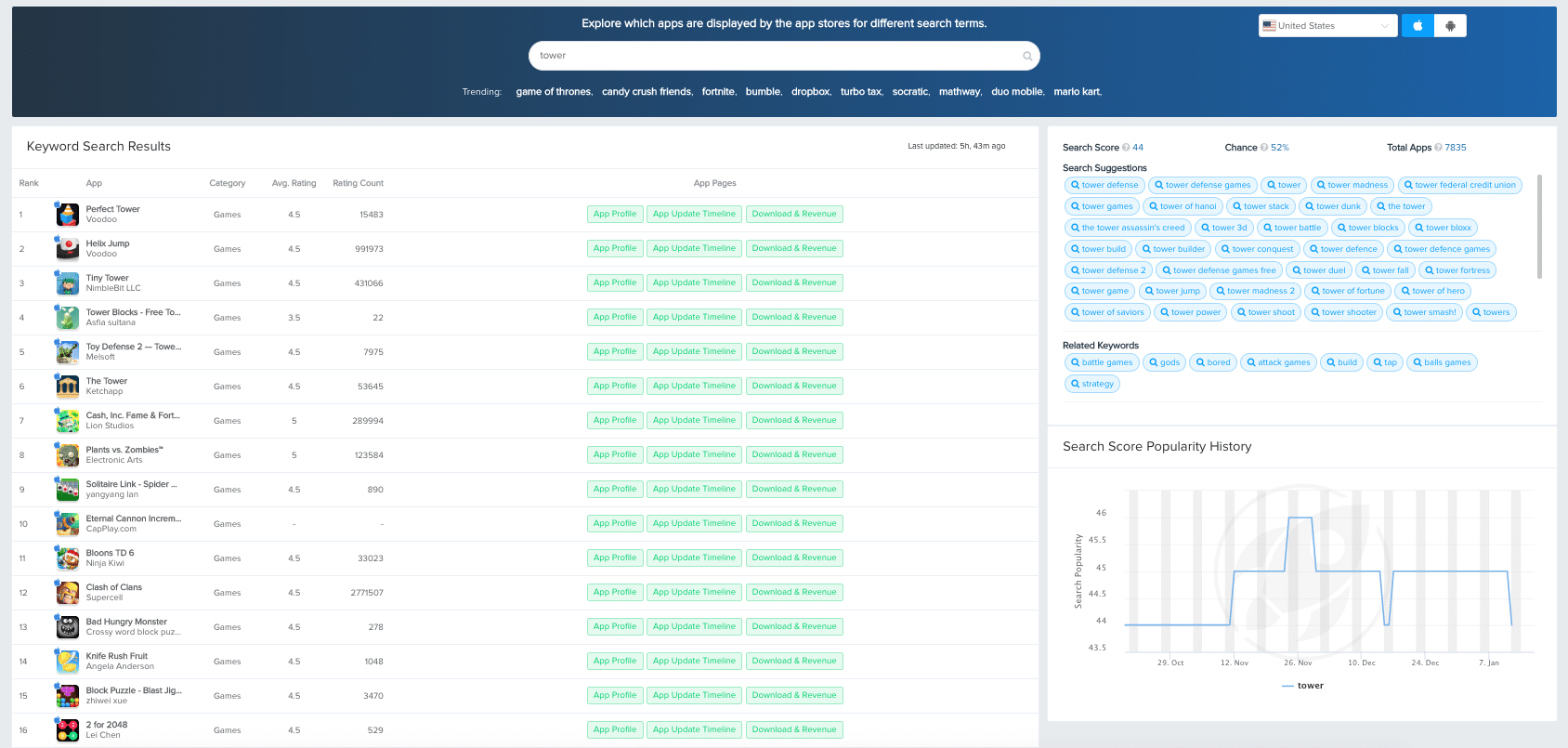Click Tiny Tower app icon
The width and height of the screenshot is (1568, 748).
point(67,283)
